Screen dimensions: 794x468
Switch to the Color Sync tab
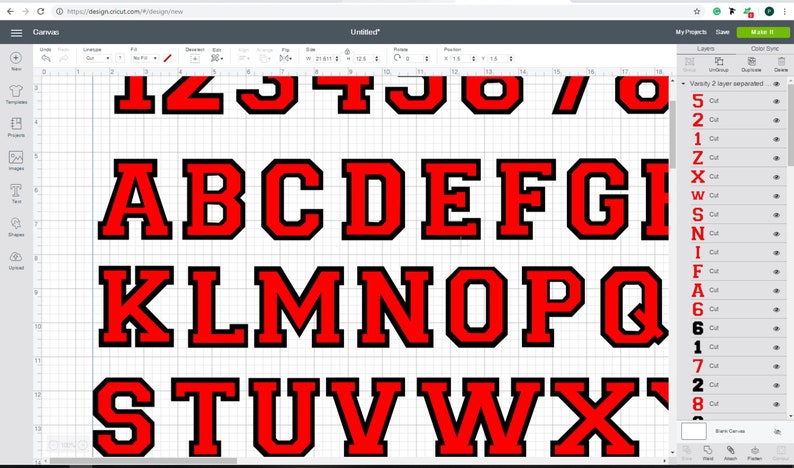pyautogui.click(x=765, y=49)
